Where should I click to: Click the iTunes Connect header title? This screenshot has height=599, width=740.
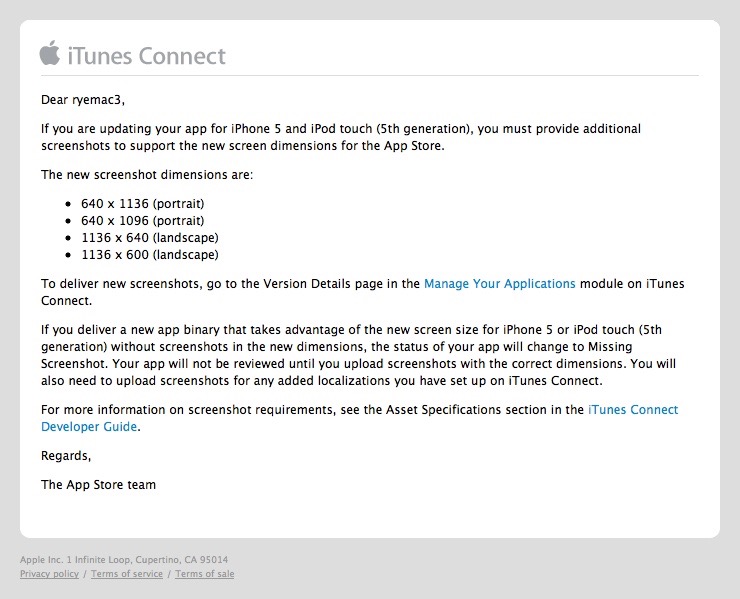[x=147, y=56]
